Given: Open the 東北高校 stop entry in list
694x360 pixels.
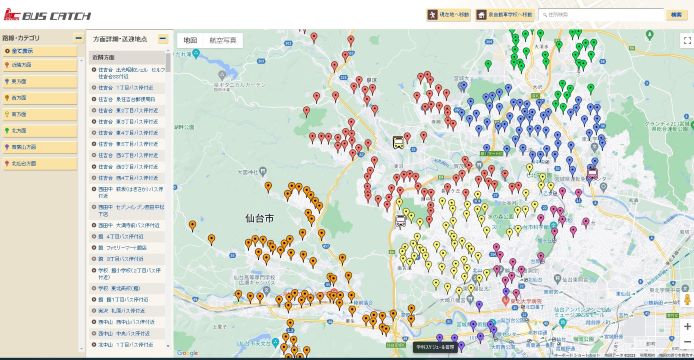Looking at the screenshot, I should pyautogui.click(x=127, y=288).
